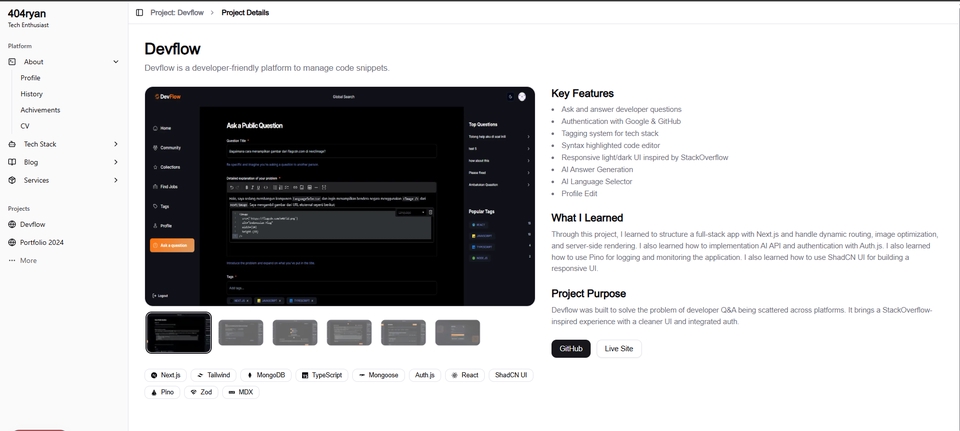Screen dimensions: 960x431
Task: Click the More ellipsis icon
Action: [x=12, y=261]
